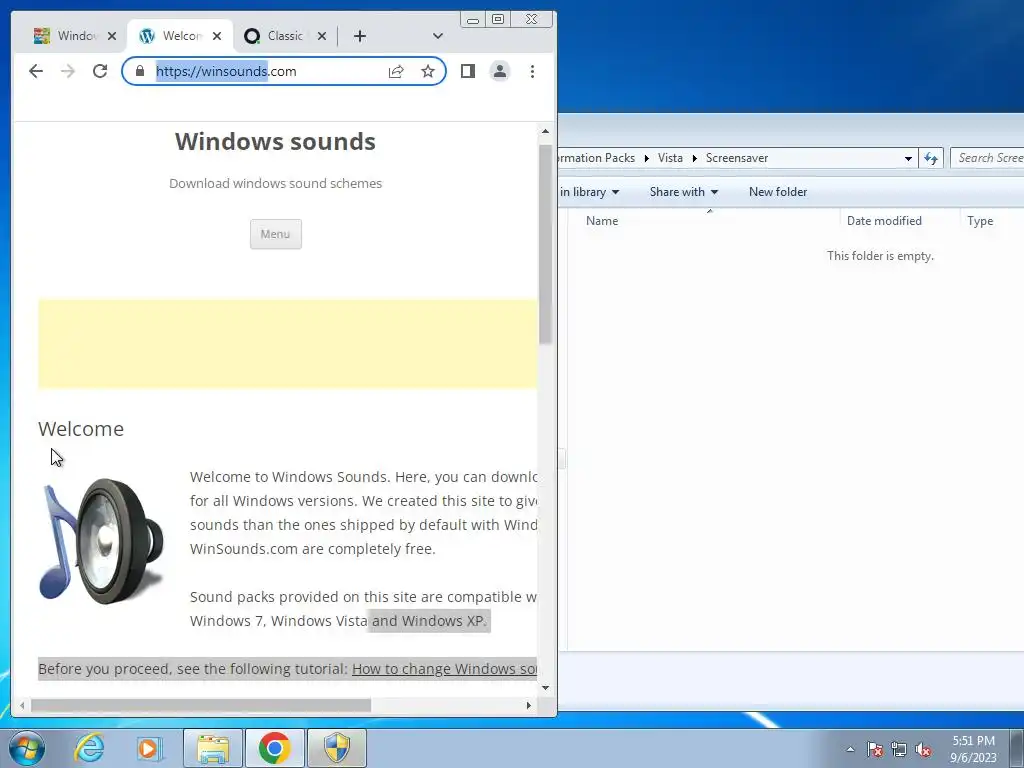Click the padlock site info icon

point(140,71)
